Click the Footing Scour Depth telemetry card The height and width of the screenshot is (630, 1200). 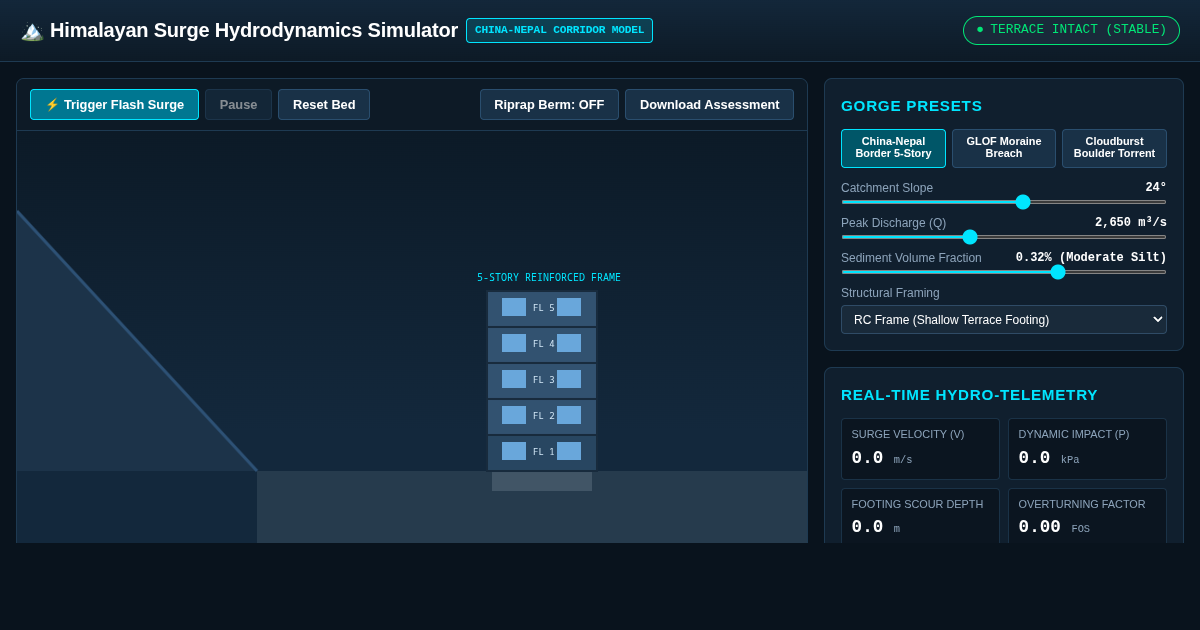point(920,516)
